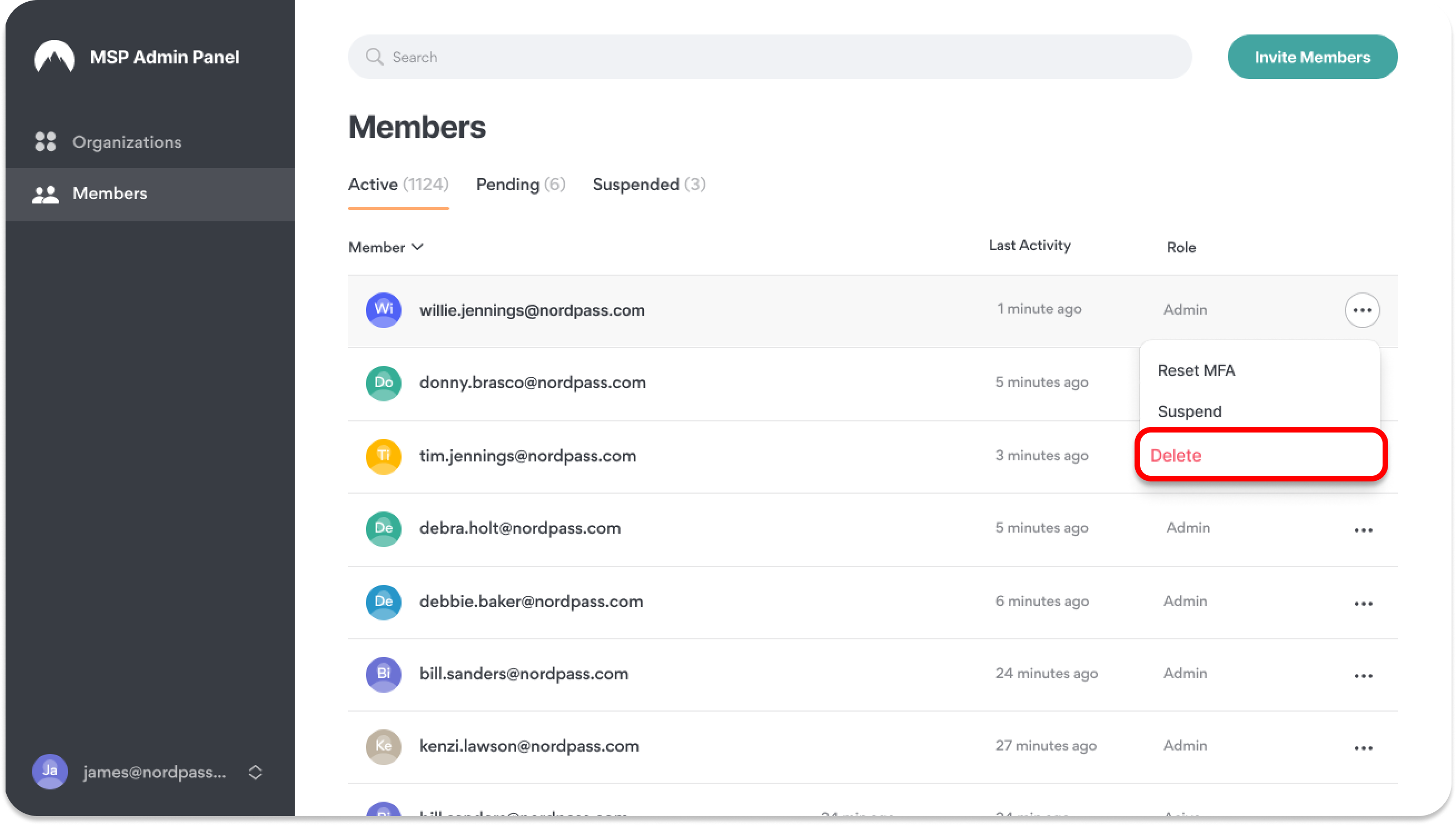Image resolution: width=1456 pixels, height=825 pixels.
Task: Sort by the Member column chevron
Action: click(417, 247)
